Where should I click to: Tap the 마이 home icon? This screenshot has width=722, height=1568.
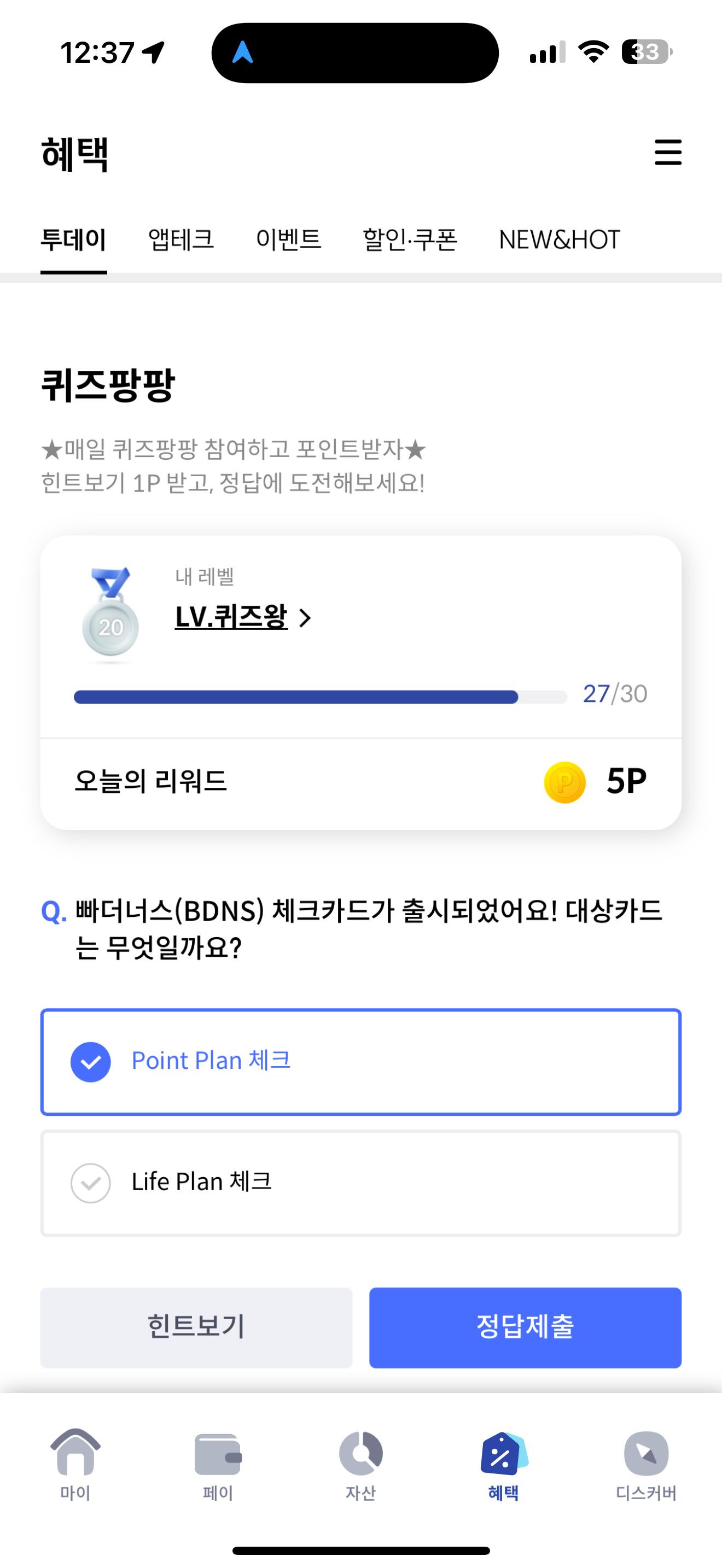(75, 1452)
